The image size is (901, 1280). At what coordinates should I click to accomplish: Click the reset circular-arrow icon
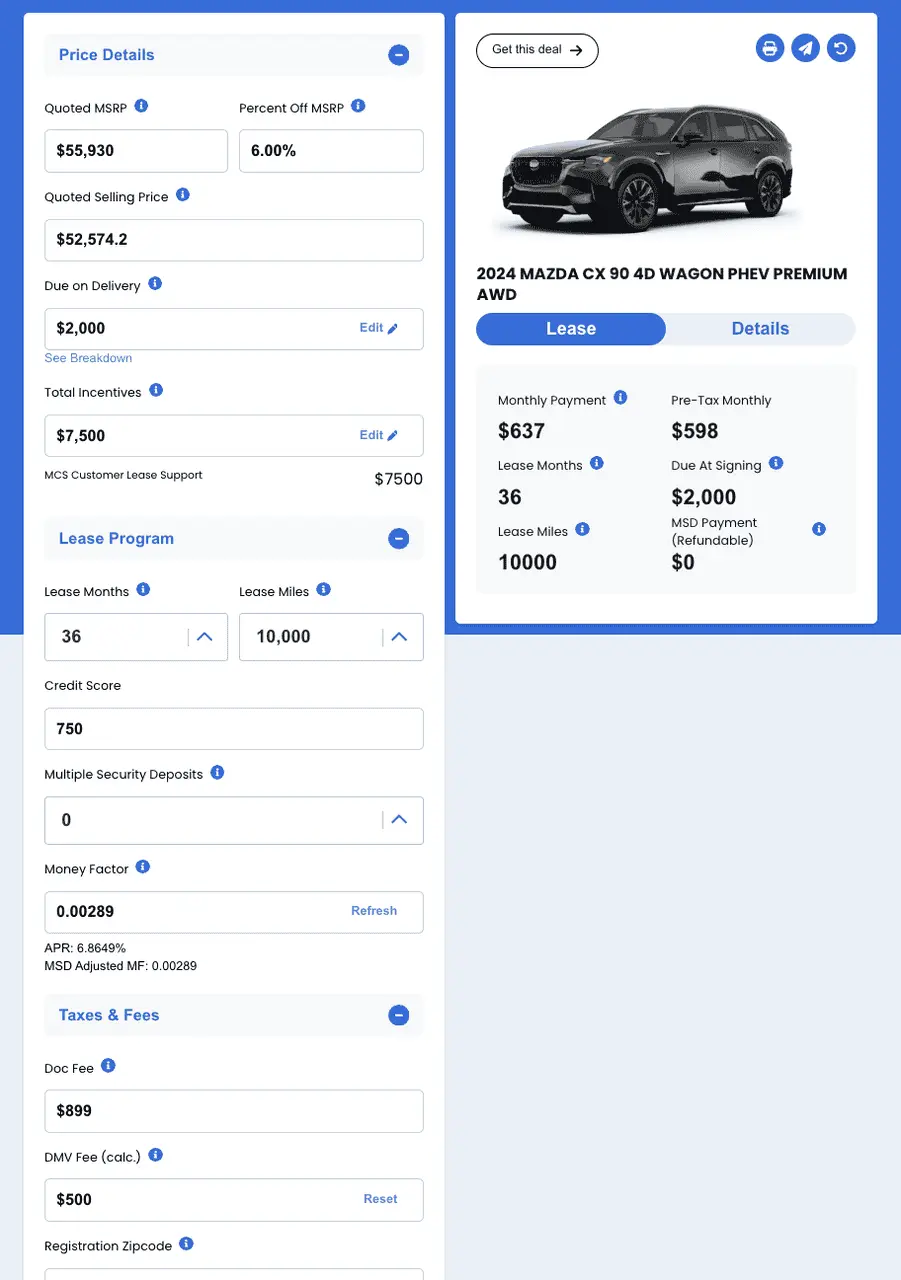841,48
